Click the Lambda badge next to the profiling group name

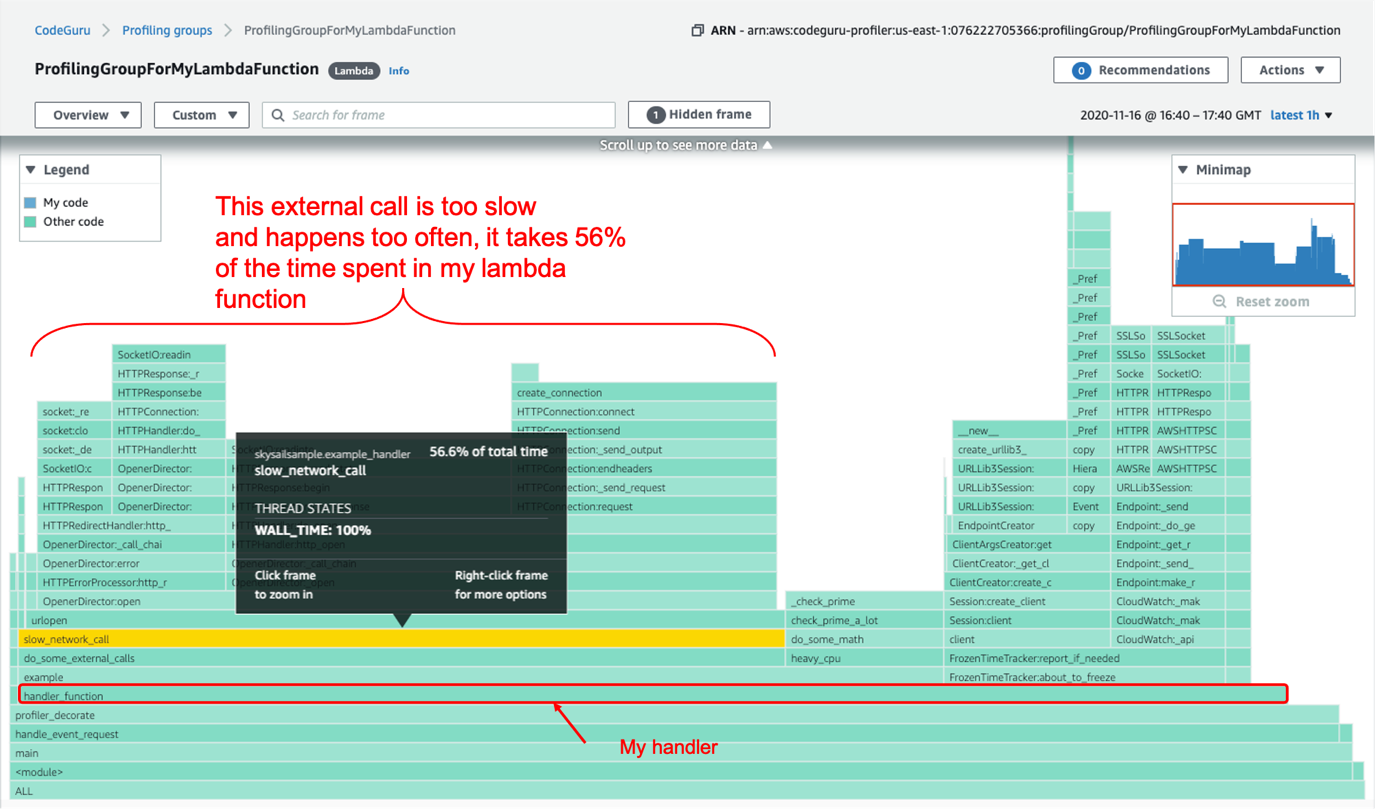(x=353, y=70)
